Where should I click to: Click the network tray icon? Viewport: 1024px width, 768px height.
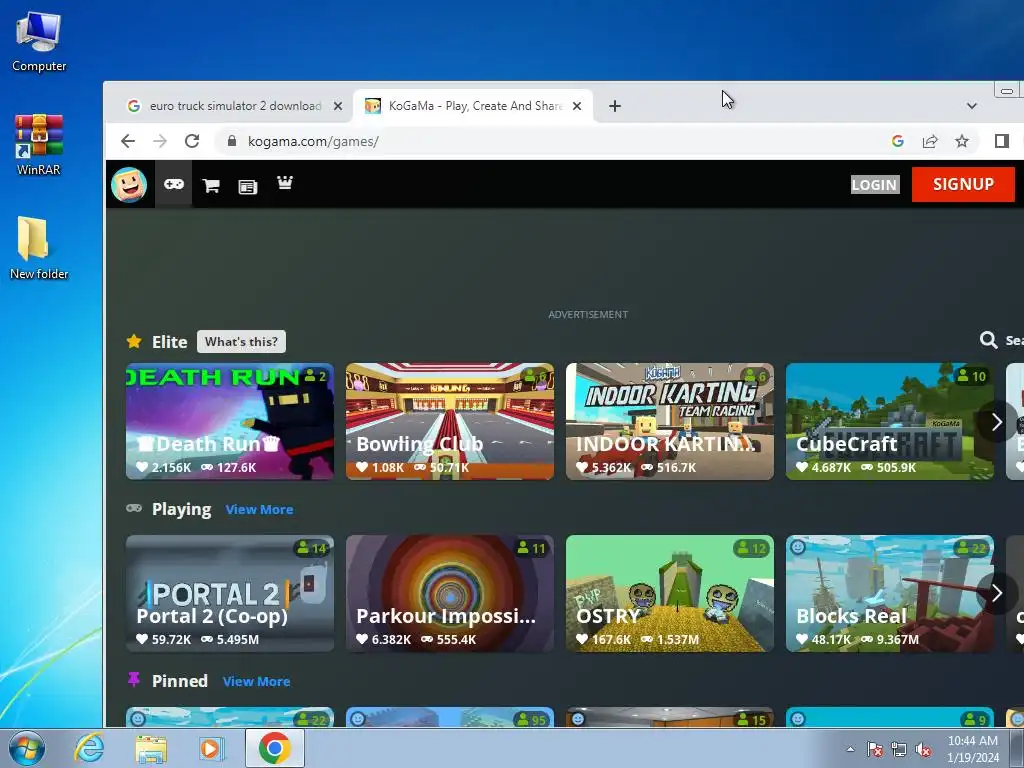coord(899,749)
